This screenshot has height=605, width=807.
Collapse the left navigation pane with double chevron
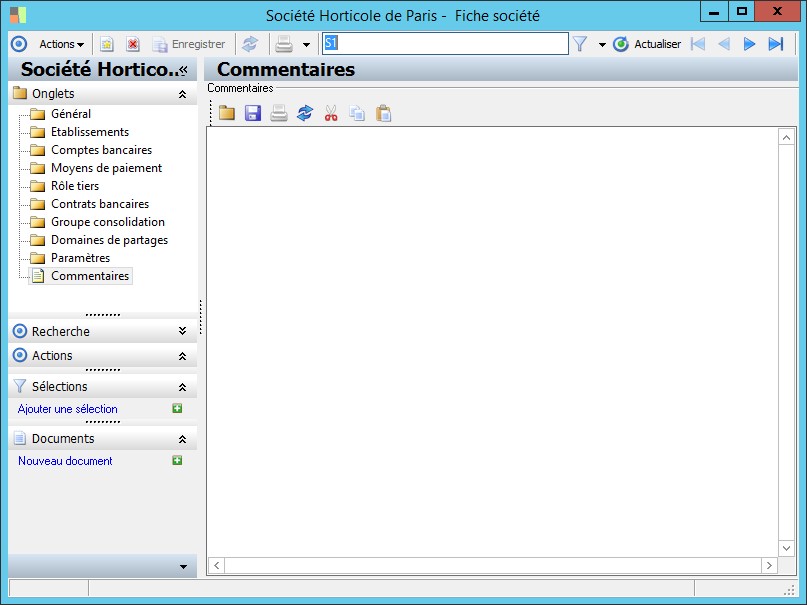(x=183, y=70)
